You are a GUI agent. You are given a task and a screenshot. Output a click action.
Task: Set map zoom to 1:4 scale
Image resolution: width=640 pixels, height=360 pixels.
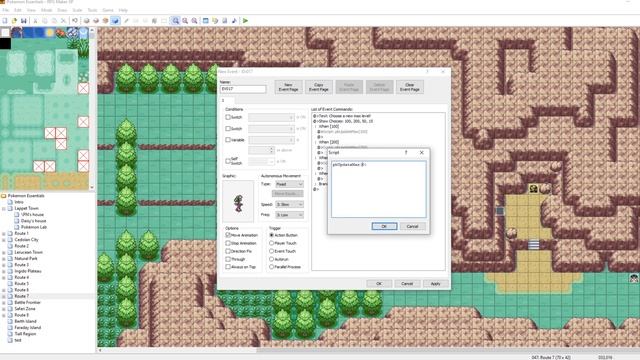click(x=194, y=20)
